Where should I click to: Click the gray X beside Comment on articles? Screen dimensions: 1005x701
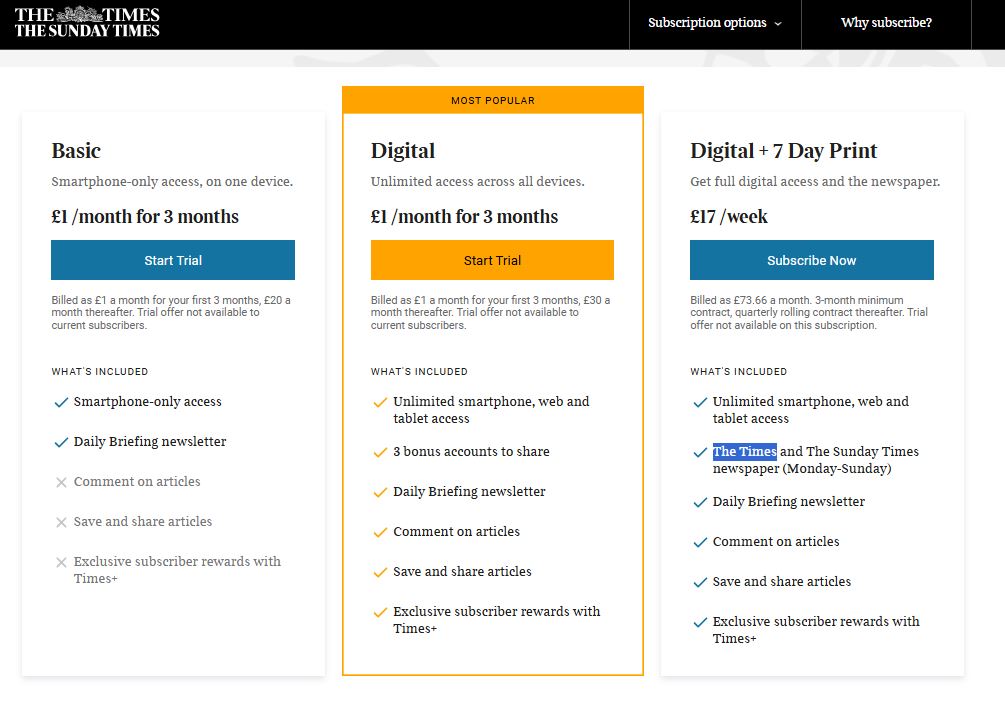tap(59, 481)
